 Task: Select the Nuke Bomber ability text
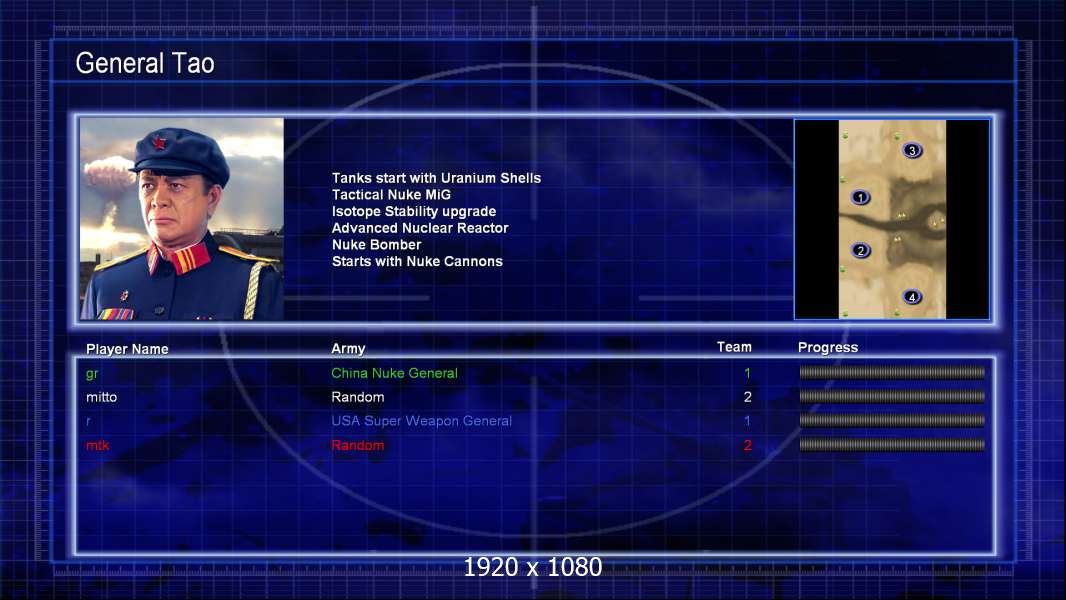pos(376,245)
